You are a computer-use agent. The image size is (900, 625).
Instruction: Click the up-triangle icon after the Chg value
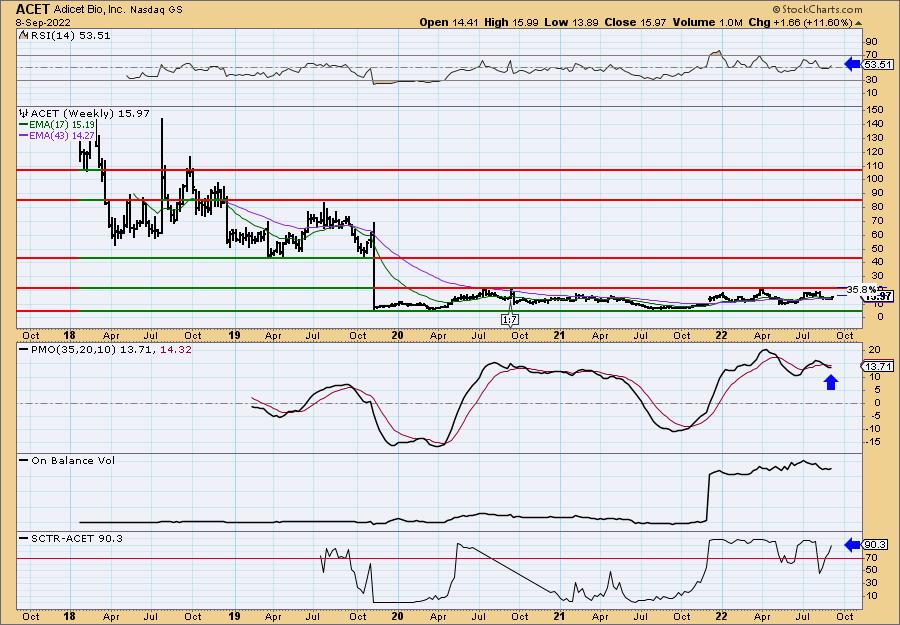[x=859, y=23]
